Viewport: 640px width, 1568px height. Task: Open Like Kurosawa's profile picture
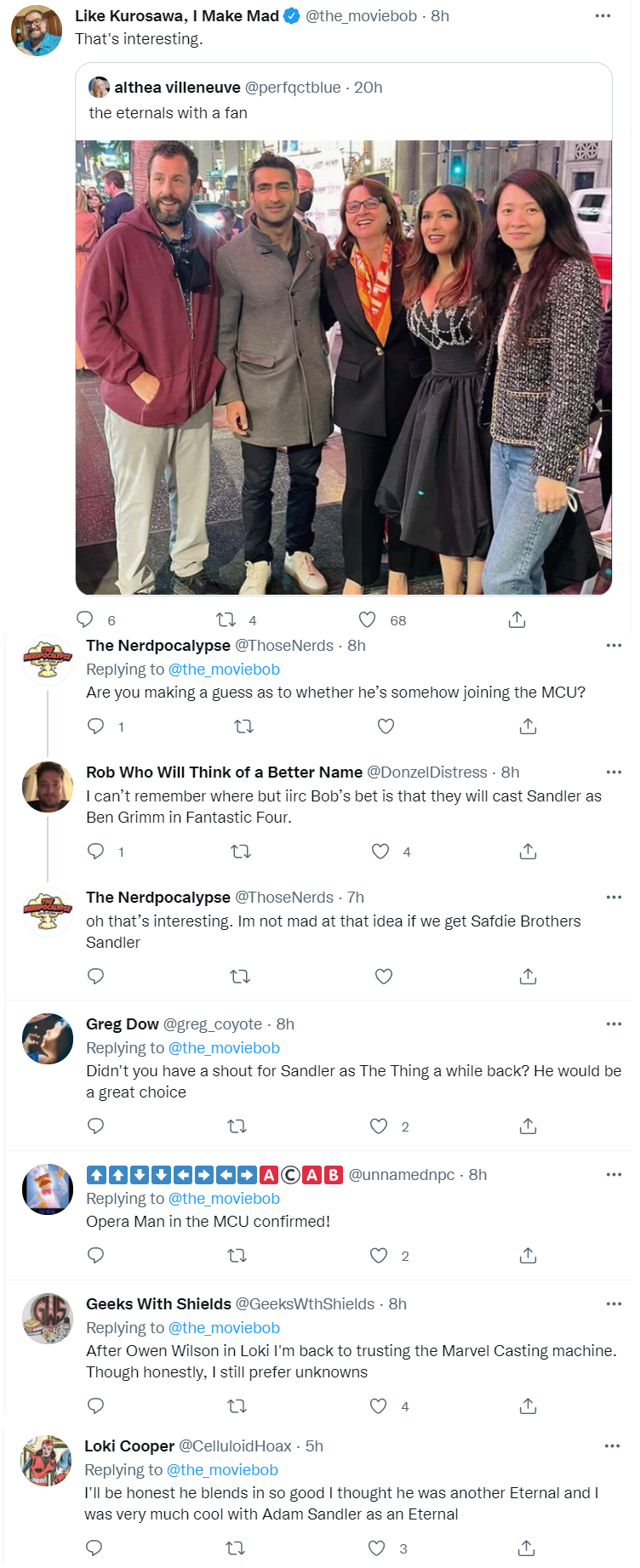click(x=37, y=31)
